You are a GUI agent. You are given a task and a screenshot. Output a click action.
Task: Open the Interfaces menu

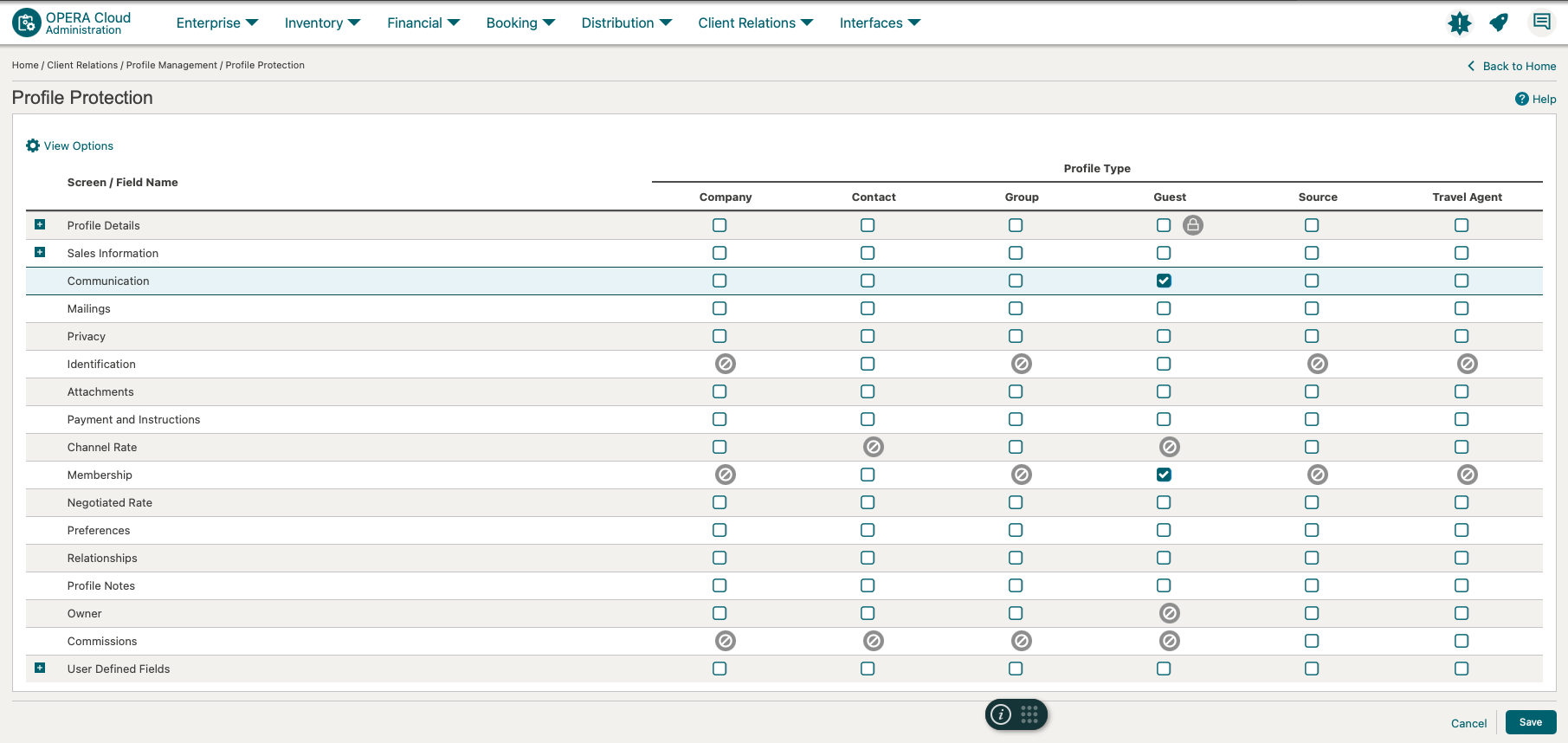(880, 23)
